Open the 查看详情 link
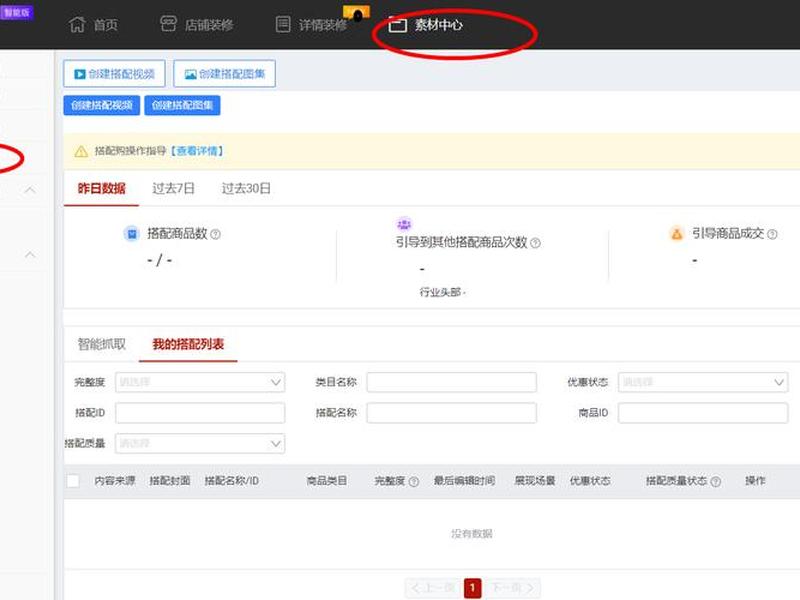The width and height of the screenshot is (800, 600). tap(197, 151)
